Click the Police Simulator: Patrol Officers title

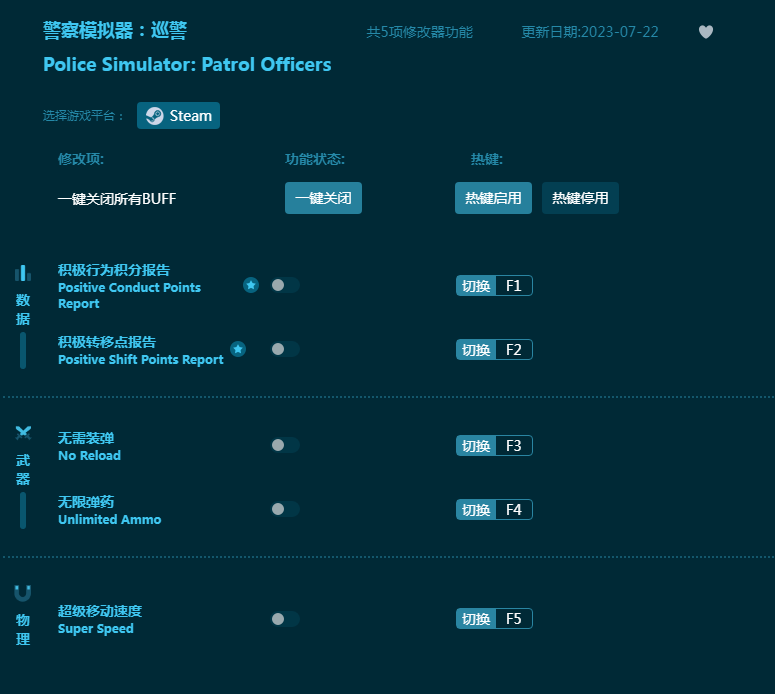point(187,65)
